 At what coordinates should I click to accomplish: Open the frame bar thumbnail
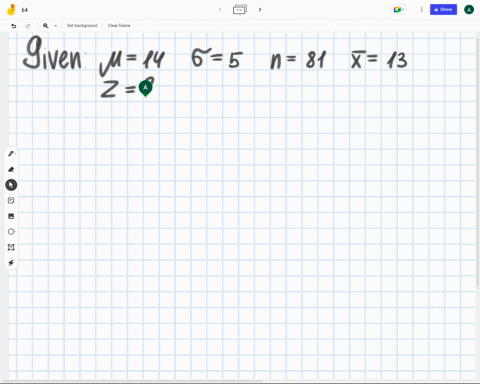tap(240, 10)
